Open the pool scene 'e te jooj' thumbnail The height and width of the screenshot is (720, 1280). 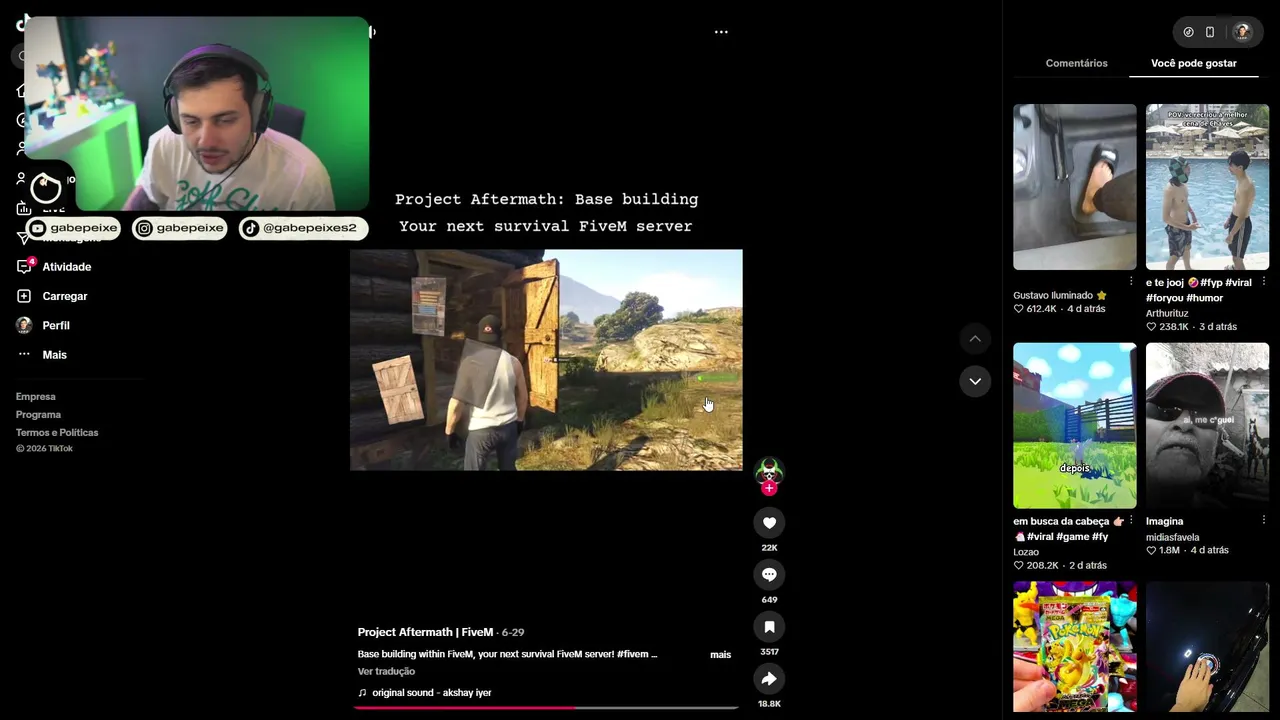coord(1207,187)
